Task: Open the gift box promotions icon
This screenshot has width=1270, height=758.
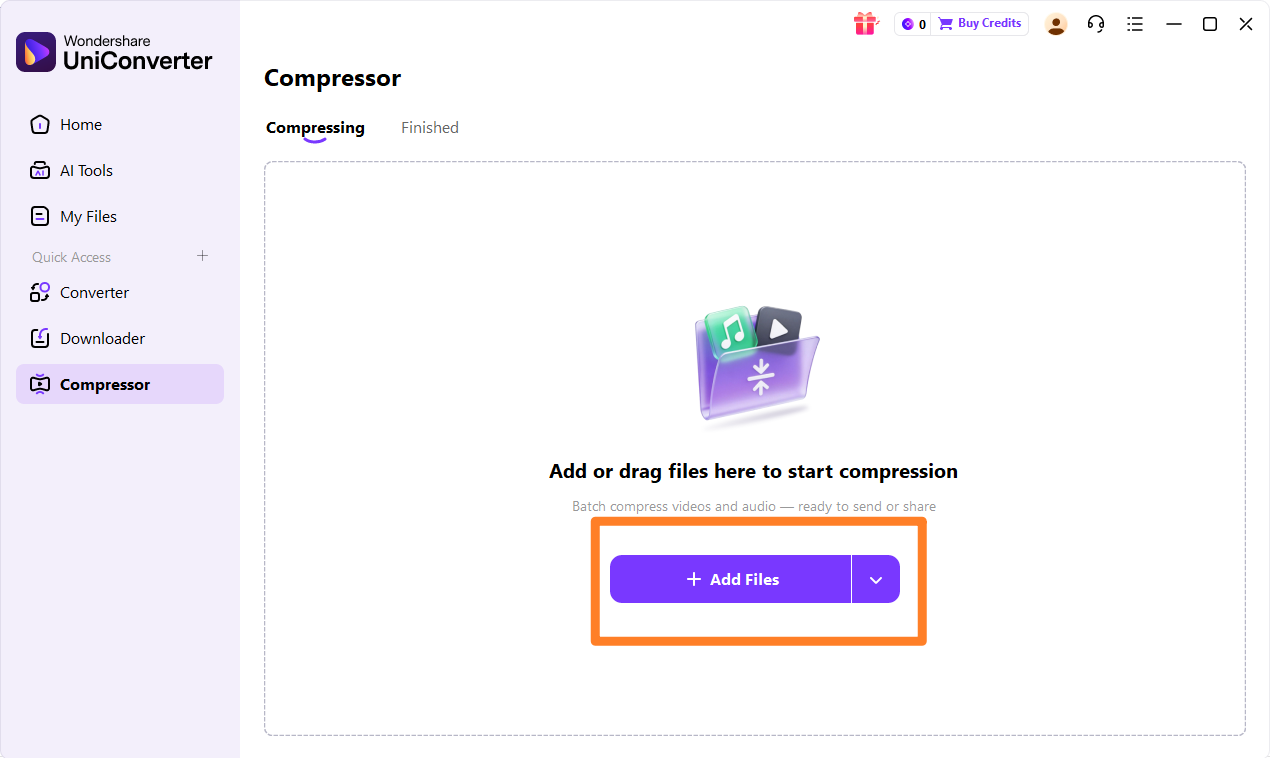Action: tap(865, 24)
